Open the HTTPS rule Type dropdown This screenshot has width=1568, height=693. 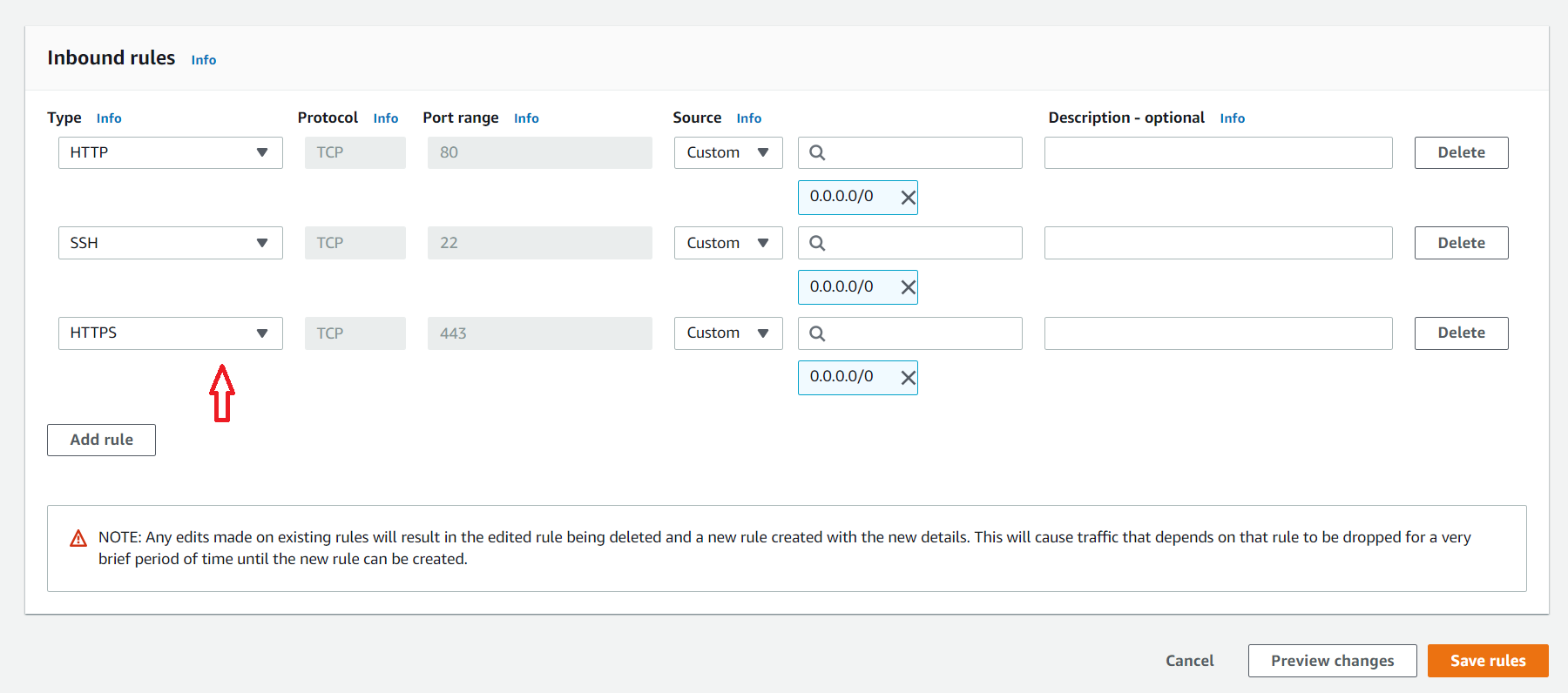pyautogui.click(x=170, y=333)
